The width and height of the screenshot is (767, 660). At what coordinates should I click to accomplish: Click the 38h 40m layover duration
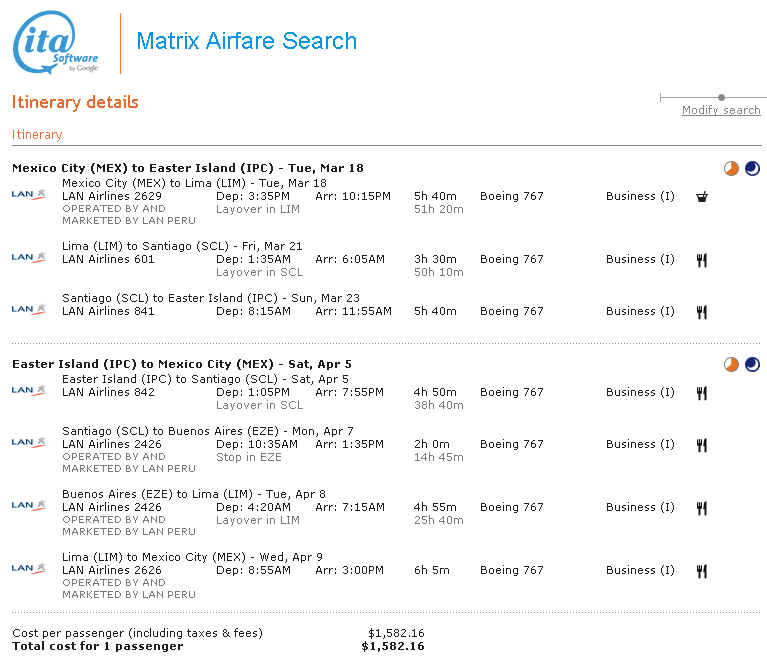coord(438,406)
